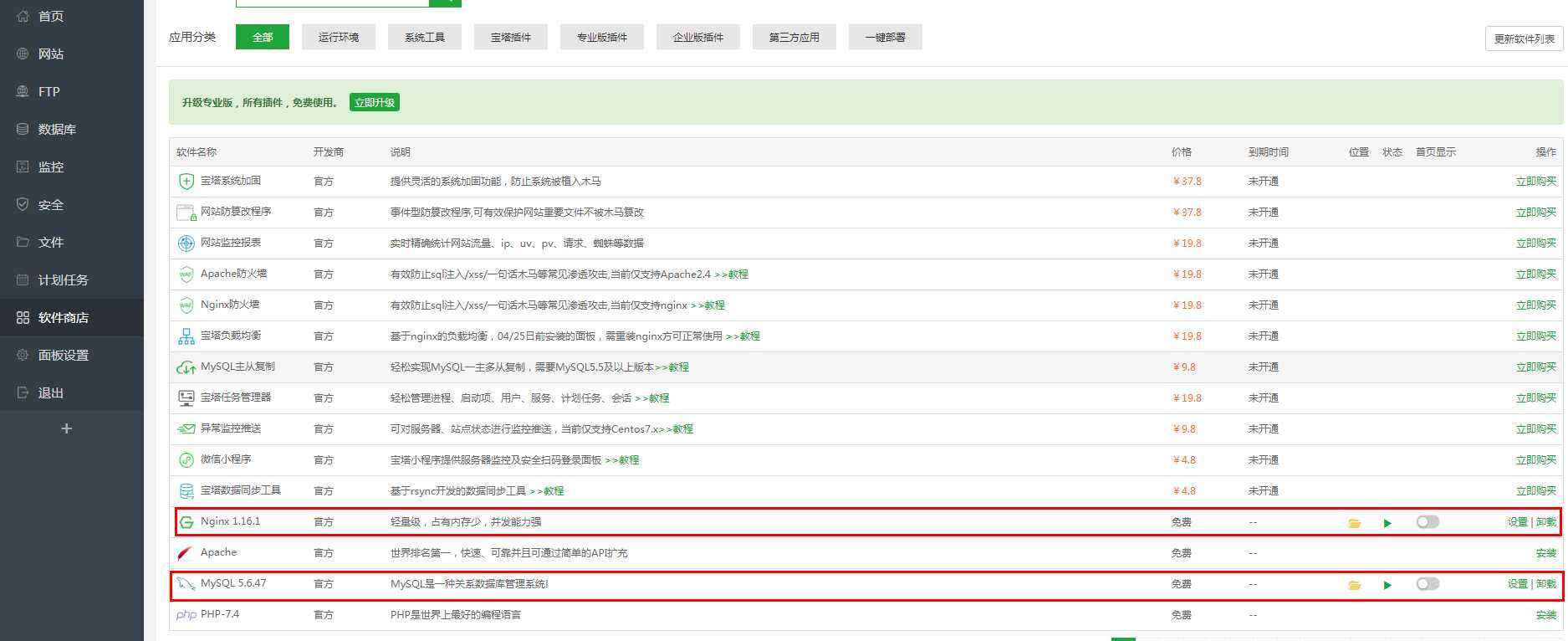Click the 微信小程序 icon

pos(186,459)
